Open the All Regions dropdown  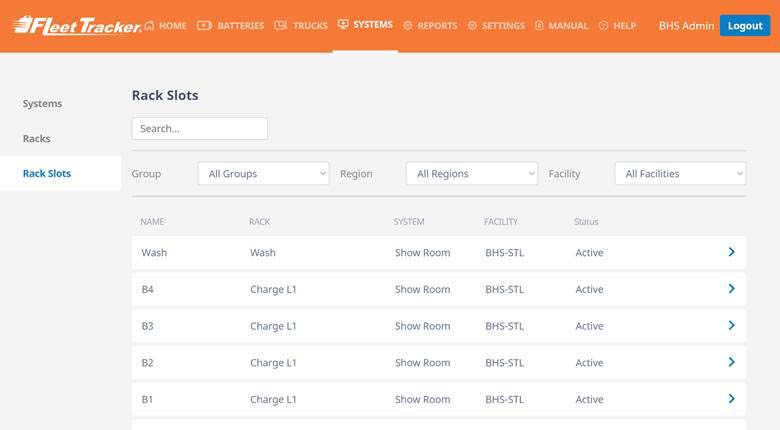click(471, 174)
